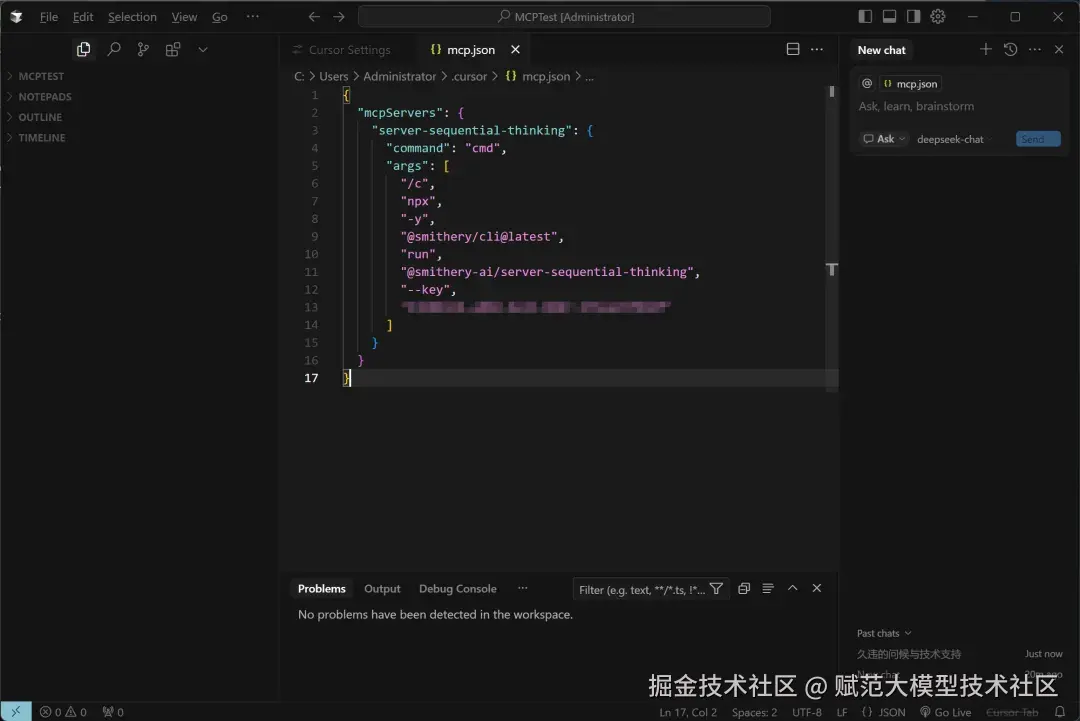This screenshot has height=721, width=1080.
Task: Open the deepseek-chat model selector
Action: pos(950,138)
